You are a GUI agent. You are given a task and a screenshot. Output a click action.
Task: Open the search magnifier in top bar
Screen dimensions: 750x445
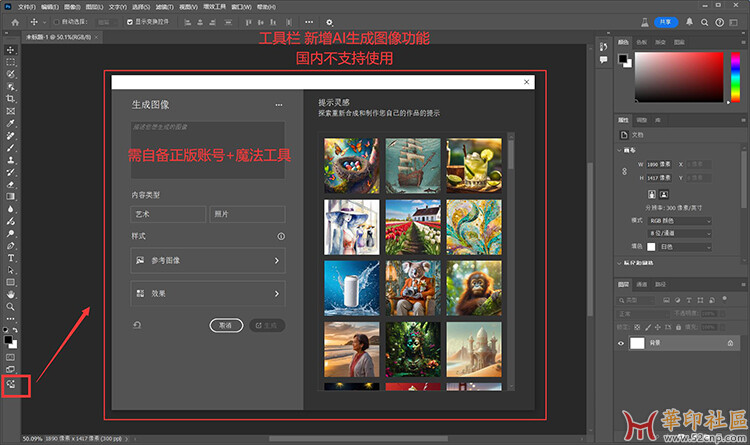[x=705, y=22]
